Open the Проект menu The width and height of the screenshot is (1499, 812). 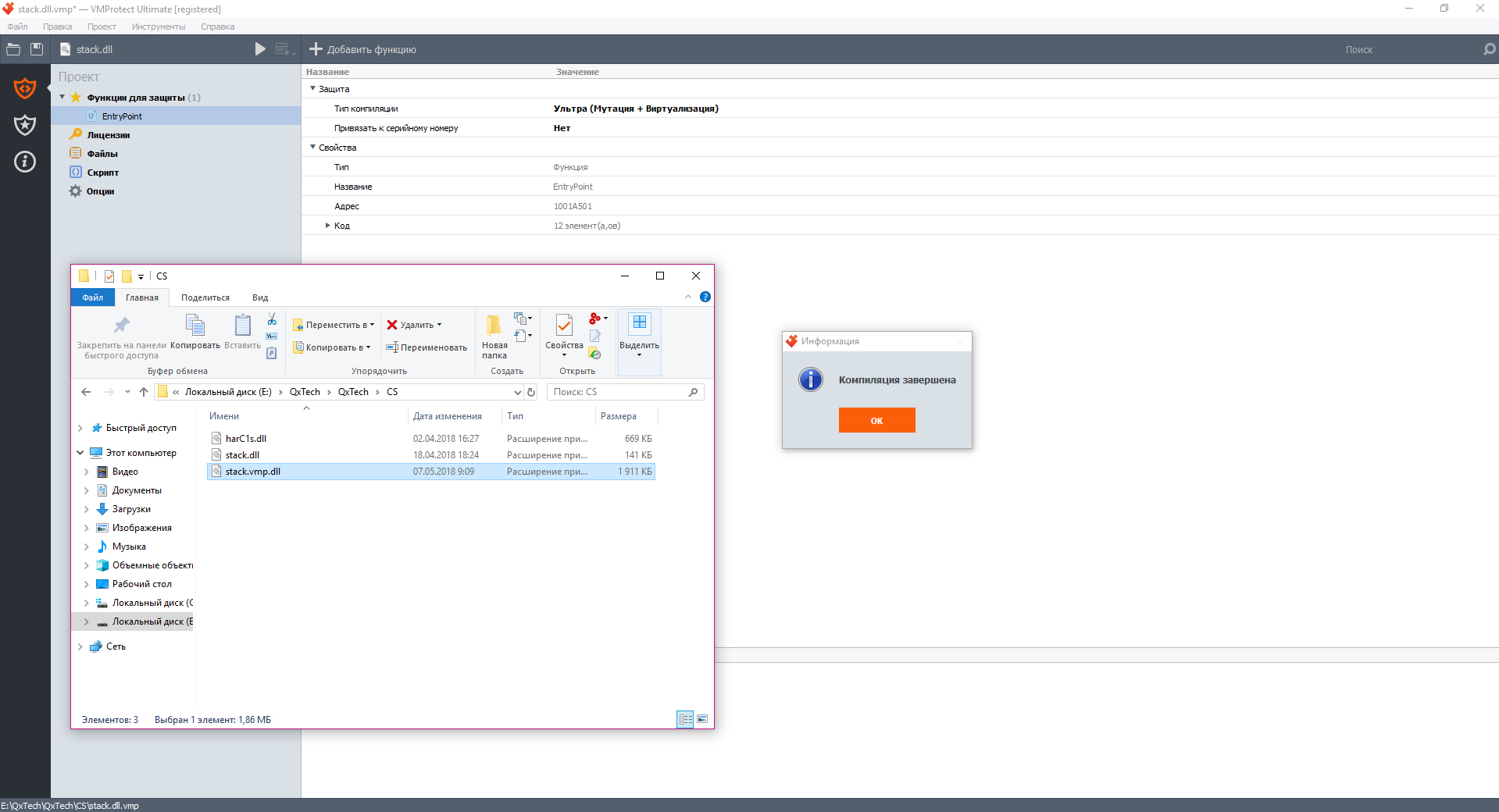[102, 27]
